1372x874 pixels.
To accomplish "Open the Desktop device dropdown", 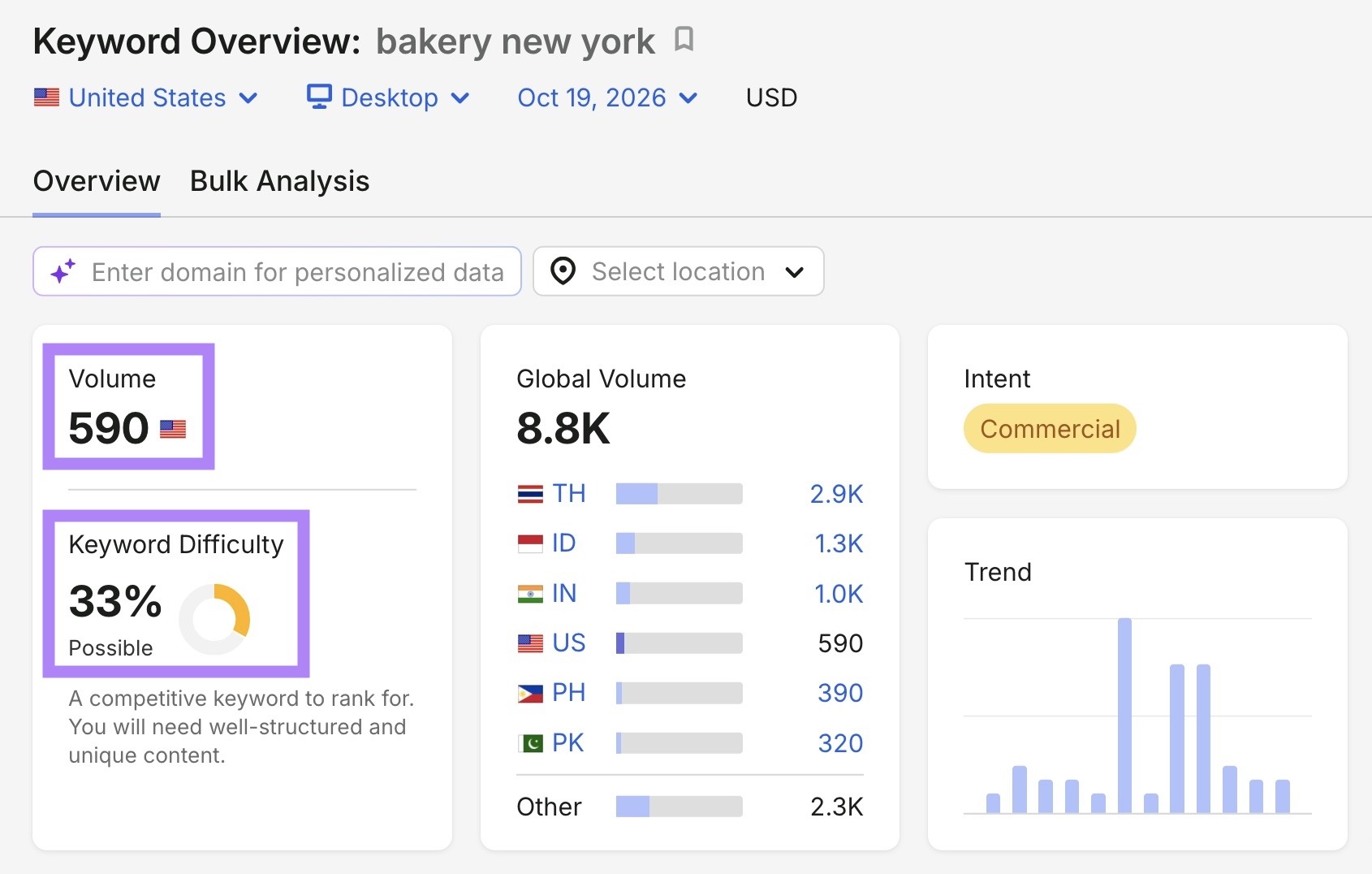I will pos(388,97).
